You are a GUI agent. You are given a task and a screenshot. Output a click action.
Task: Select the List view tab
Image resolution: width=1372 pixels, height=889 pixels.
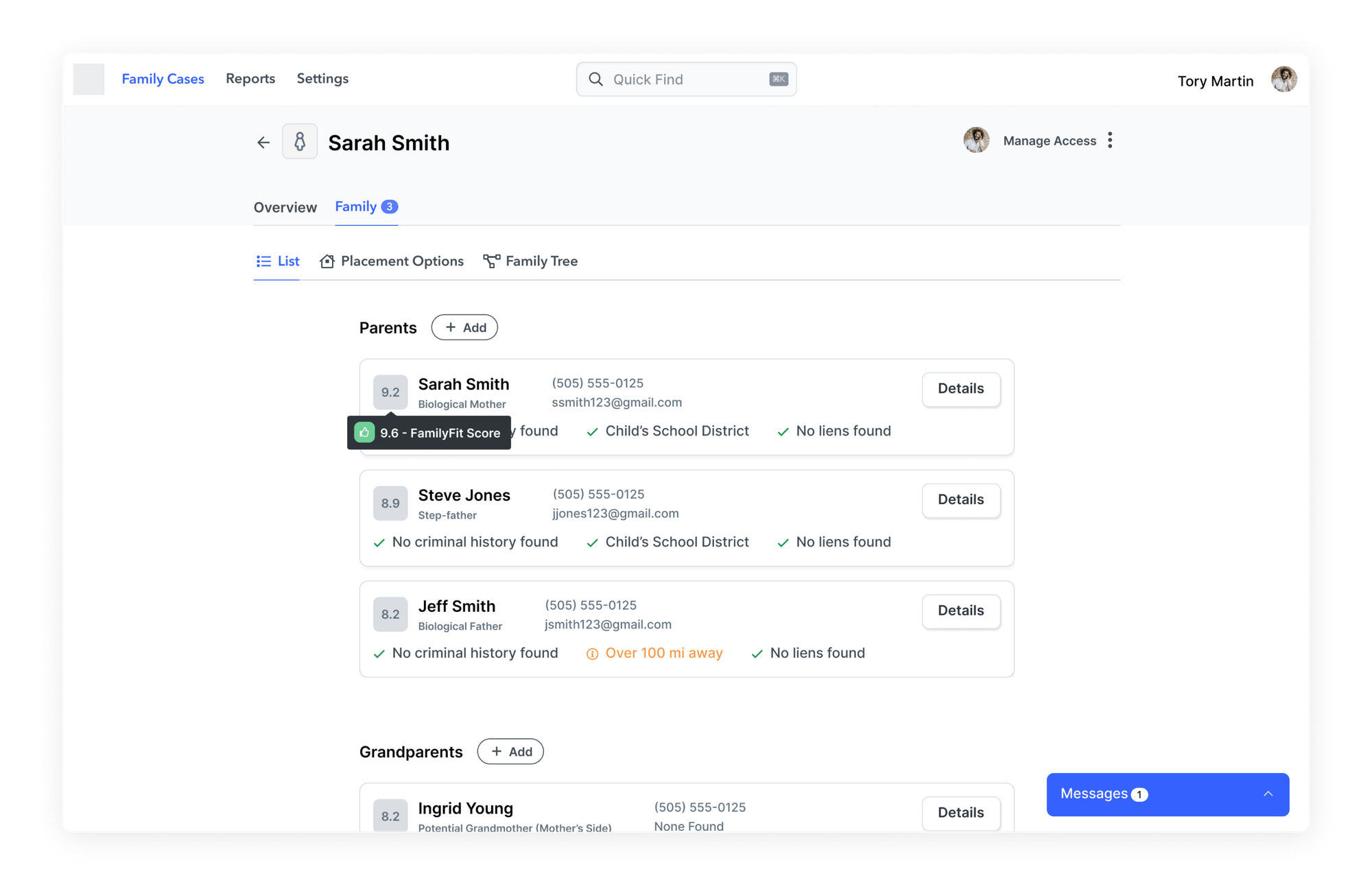coord(277,261)
